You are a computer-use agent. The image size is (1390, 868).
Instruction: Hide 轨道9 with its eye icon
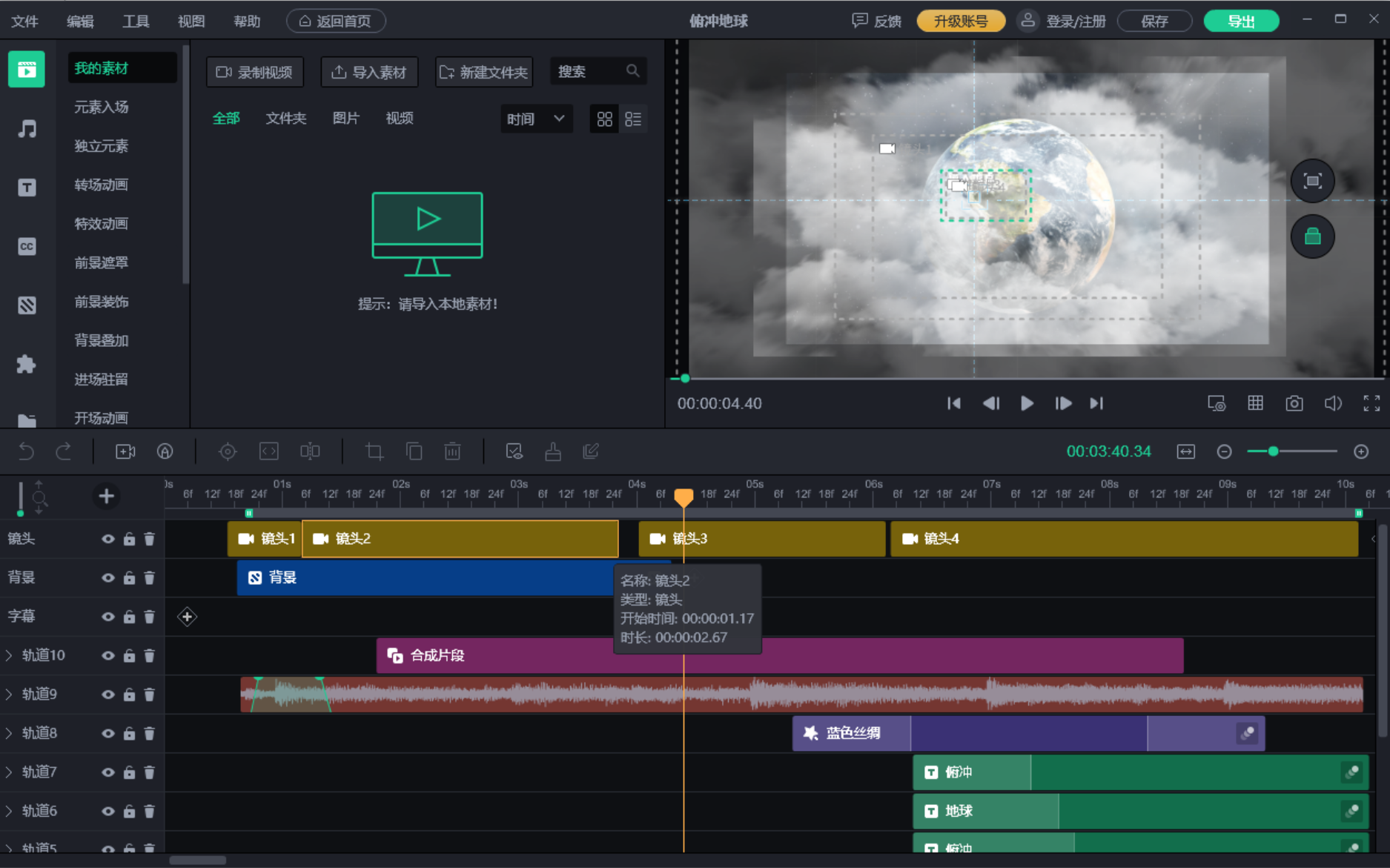(x=108, y=695)
